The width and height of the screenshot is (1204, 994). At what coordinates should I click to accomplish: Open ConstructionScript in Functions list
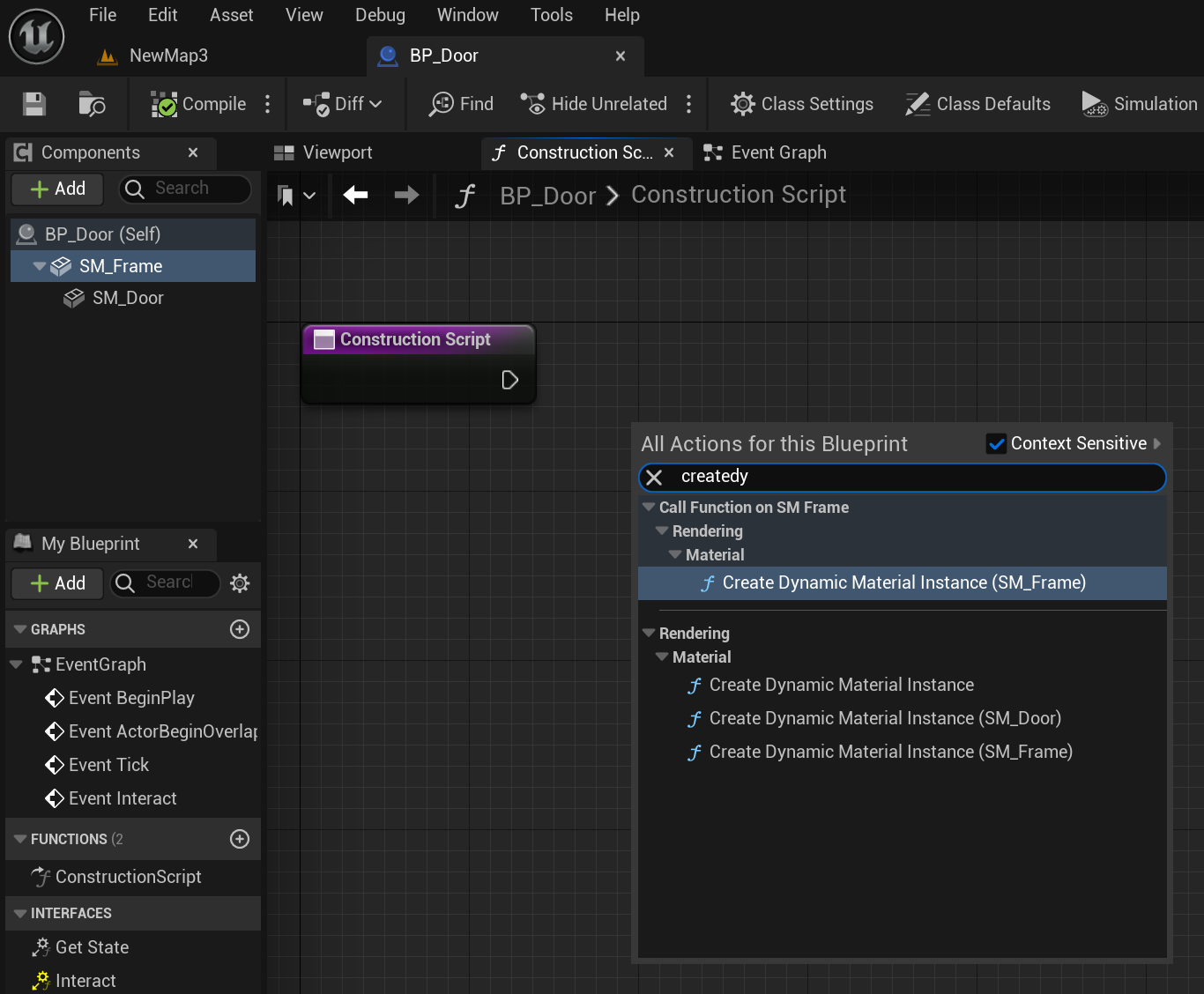(x=128, y=877)
